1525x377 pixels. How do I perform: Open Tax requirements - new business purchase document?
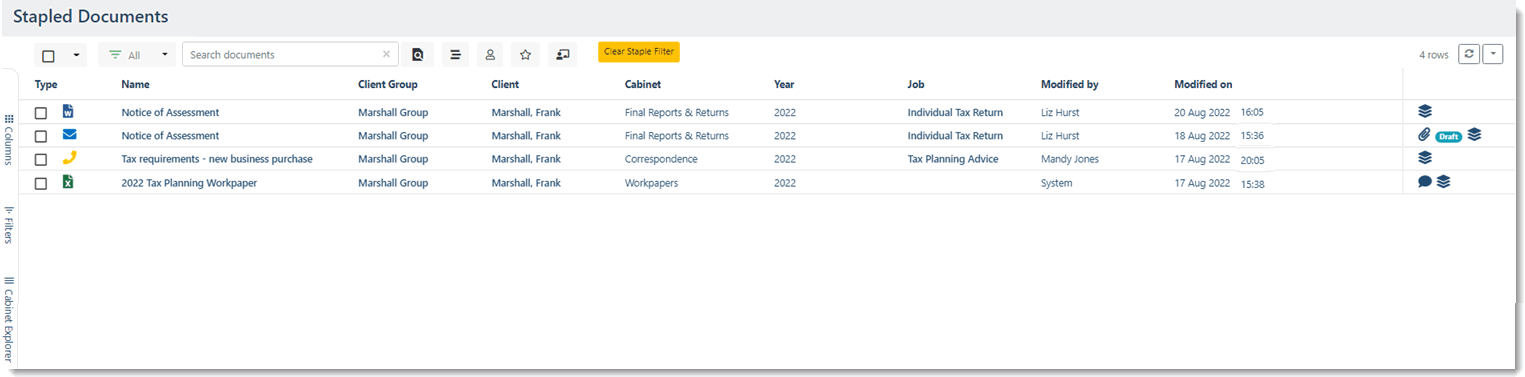pyautogui.click(x=217, y=159)
